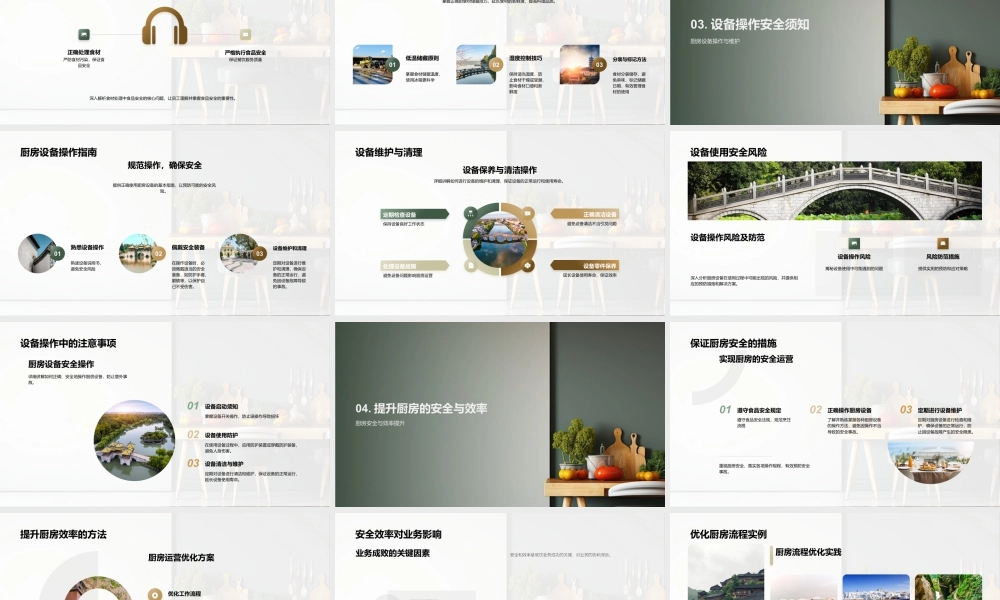Click the 02 badge beside 佩戴安全装备
The image size is (1000, 600).
click(158, 254)
